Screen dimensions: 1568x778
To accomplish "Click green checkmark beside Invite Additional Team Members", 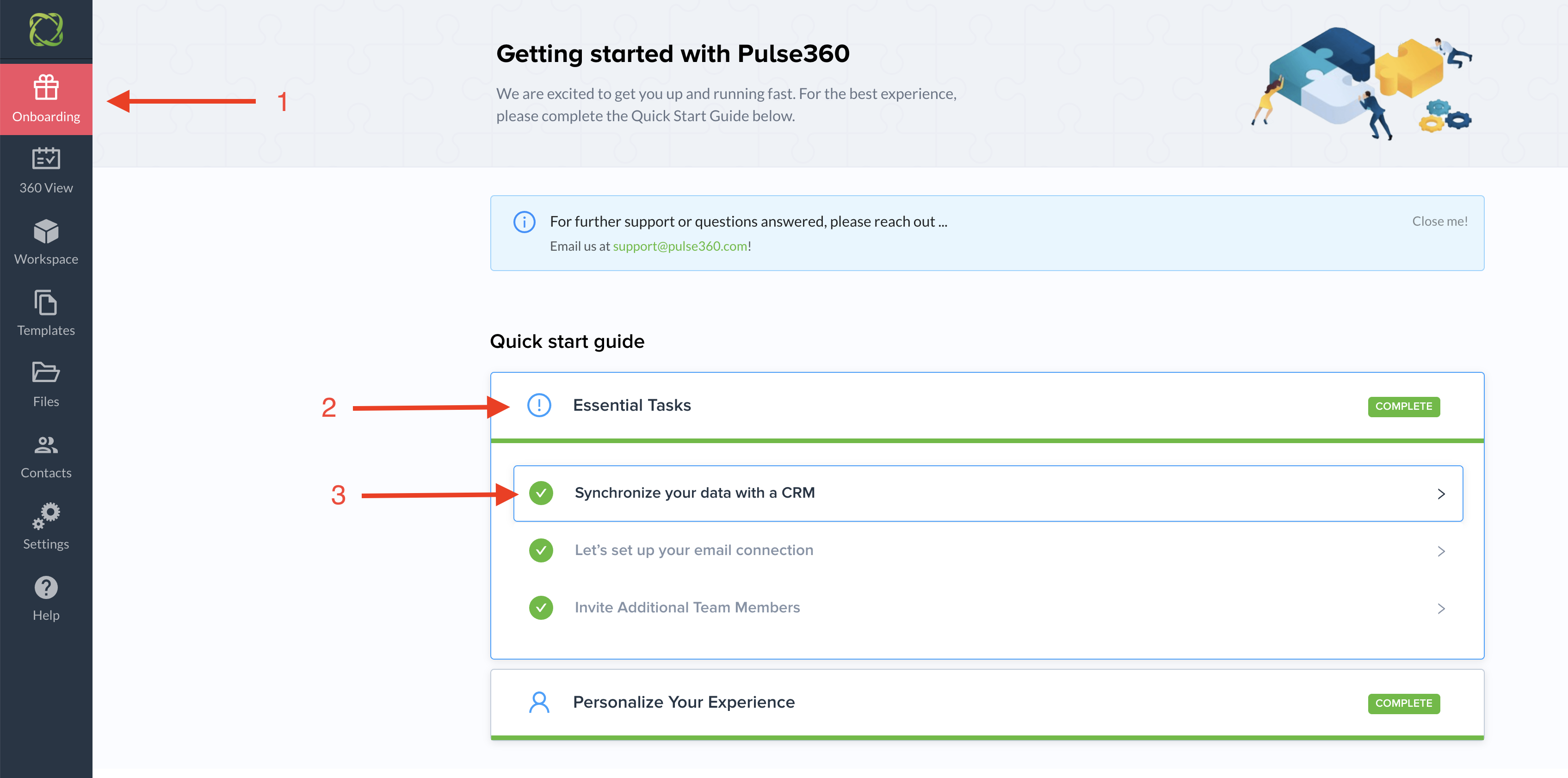I will [541, 607].
